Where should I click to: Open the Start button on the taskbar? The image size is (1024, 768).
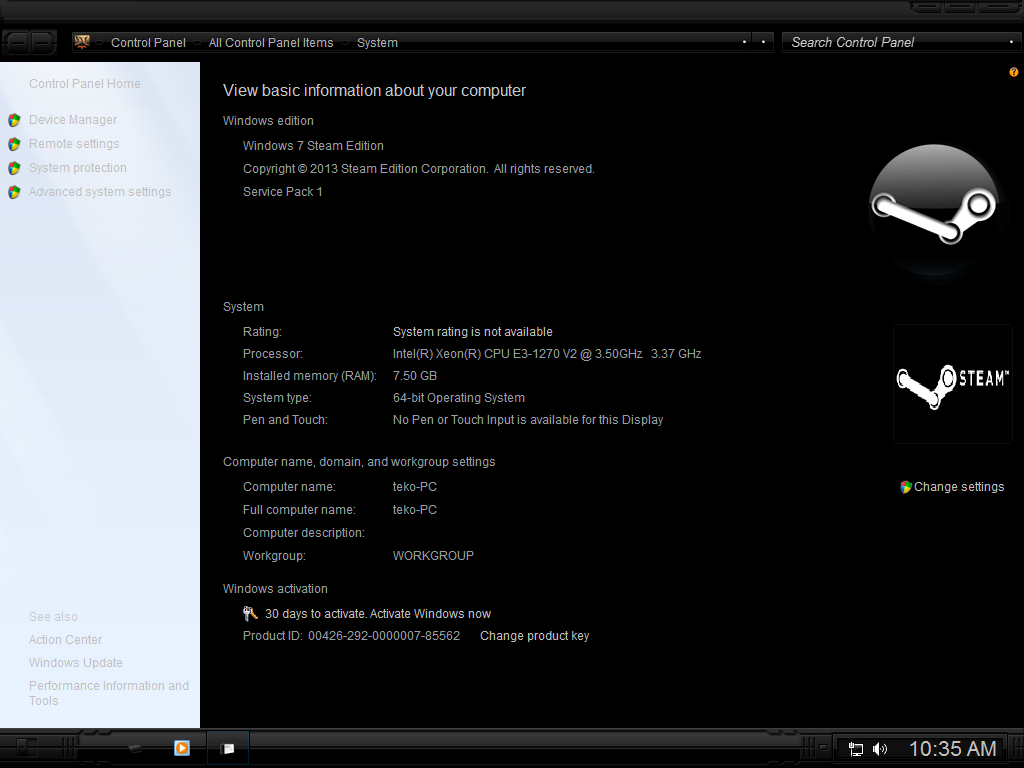pyautogui.click(x=26, y=748)
